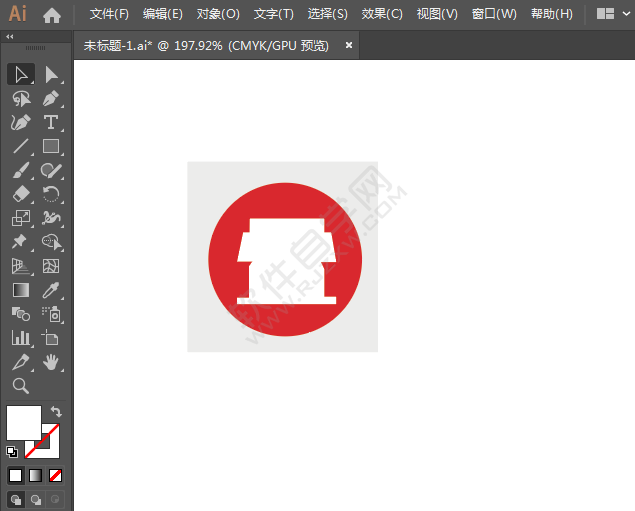Set paint mode to Gradient

point(35,475)
